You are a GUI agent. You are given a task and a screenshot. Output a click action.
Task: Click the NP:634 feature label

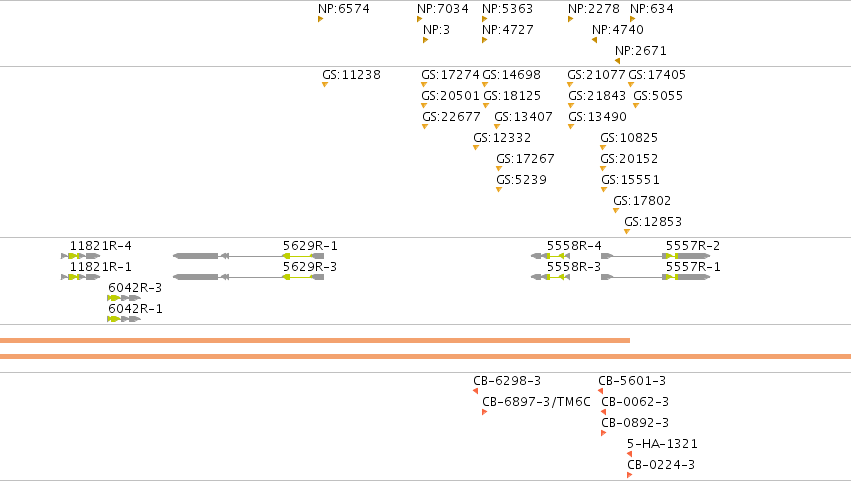coord(651,9)
